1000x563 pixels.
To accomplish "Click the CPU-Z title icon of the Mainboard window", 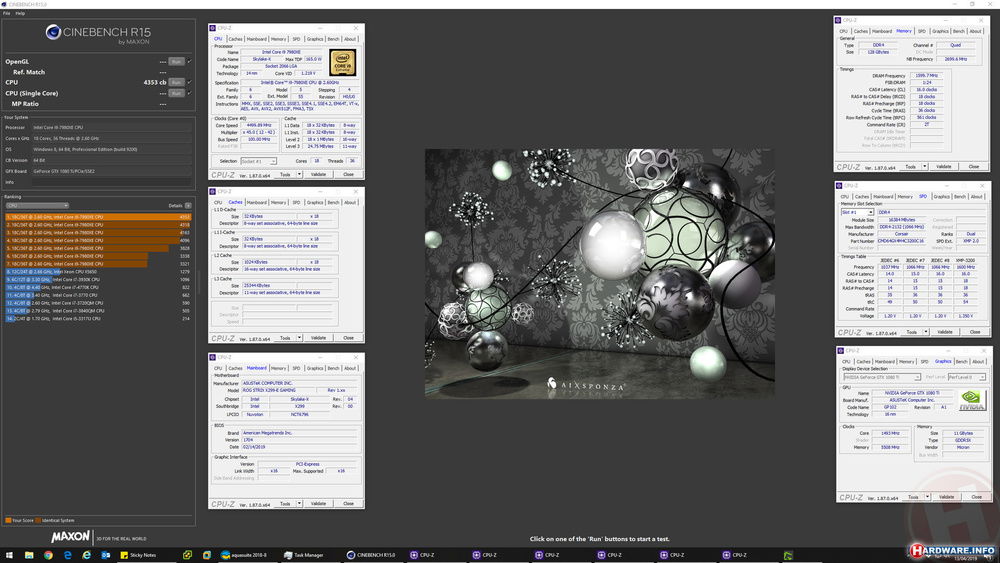I will tap(212, 357).
